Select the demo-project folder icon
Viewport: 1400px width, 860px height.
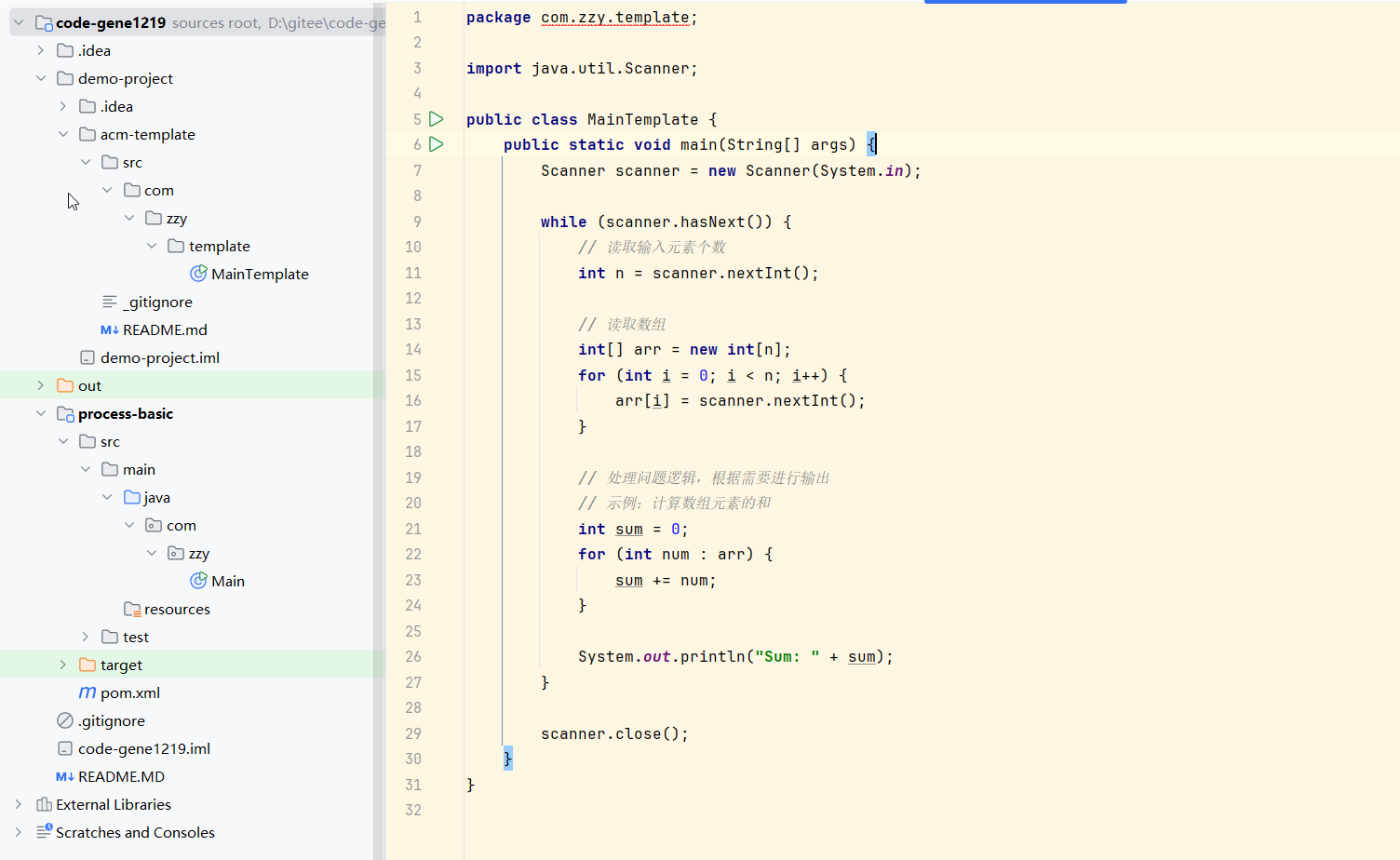(x=65, y=78)
